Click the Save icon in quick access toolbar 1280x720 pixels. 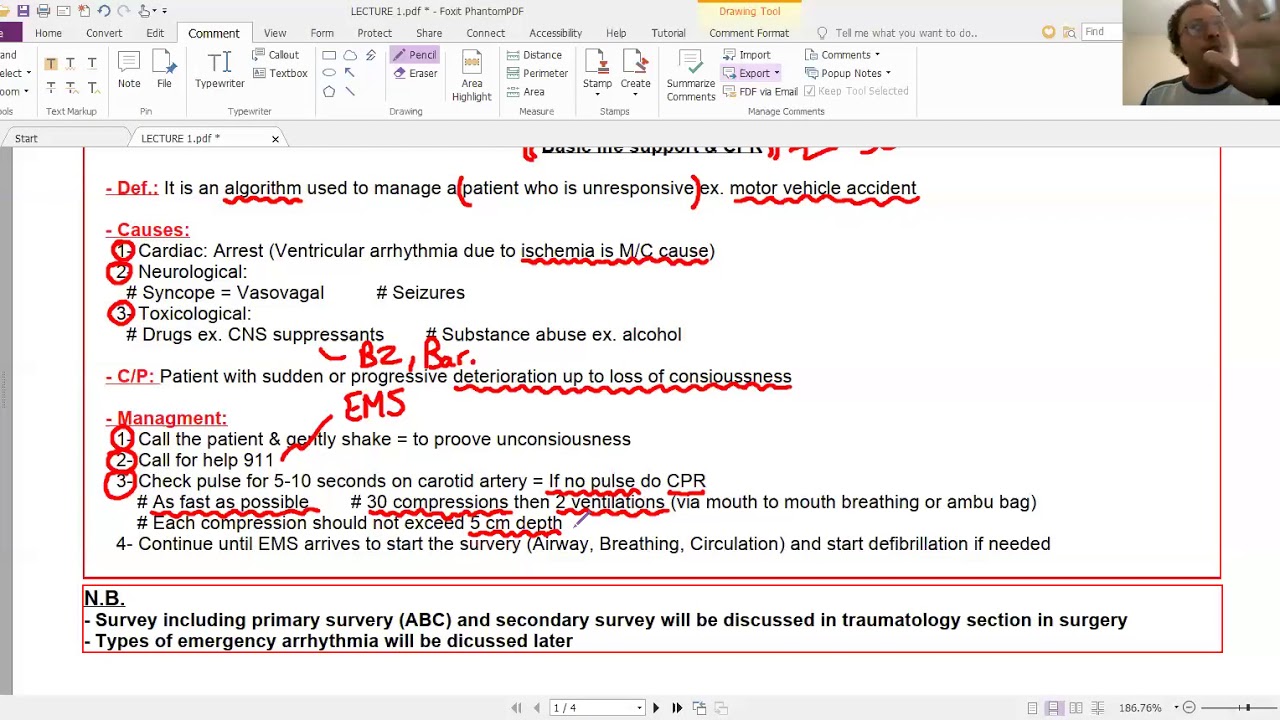[x=23, y=11]
